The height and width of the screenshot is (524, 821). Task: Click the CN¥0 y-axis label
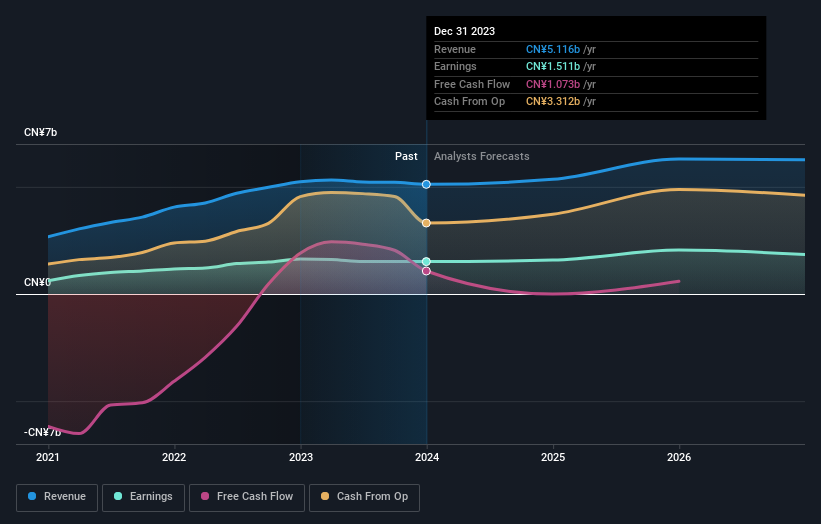tap(37, 283)
